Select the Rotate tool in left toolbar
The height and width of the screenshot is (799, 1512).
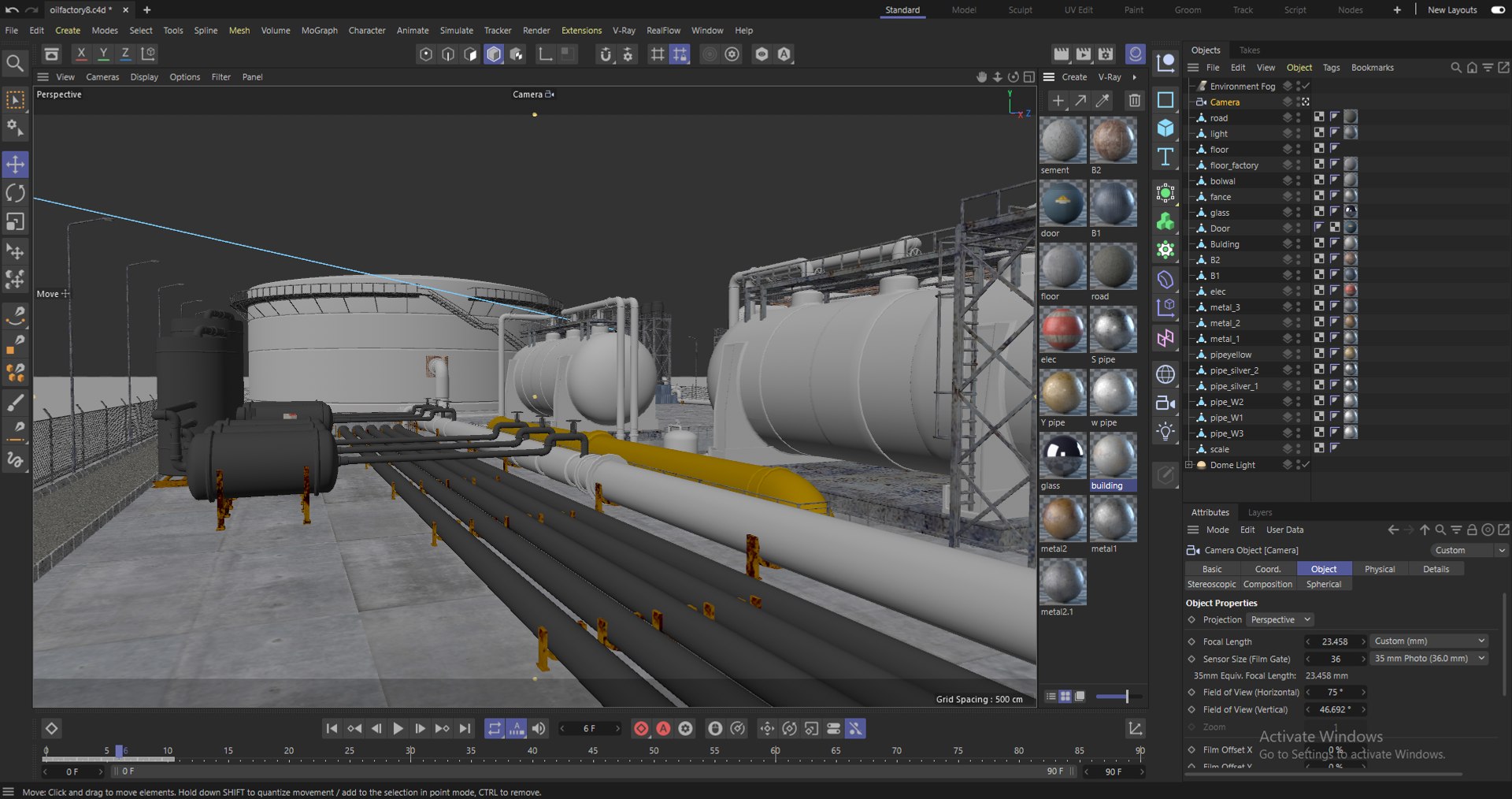point(15,193)
